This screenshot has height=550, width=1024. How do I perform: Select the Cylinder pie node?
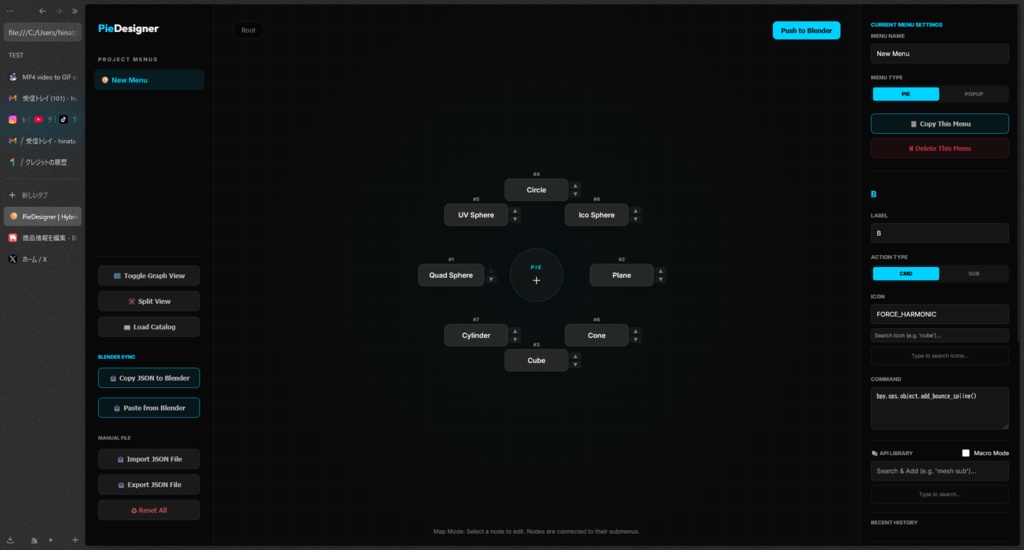point(476,335)
